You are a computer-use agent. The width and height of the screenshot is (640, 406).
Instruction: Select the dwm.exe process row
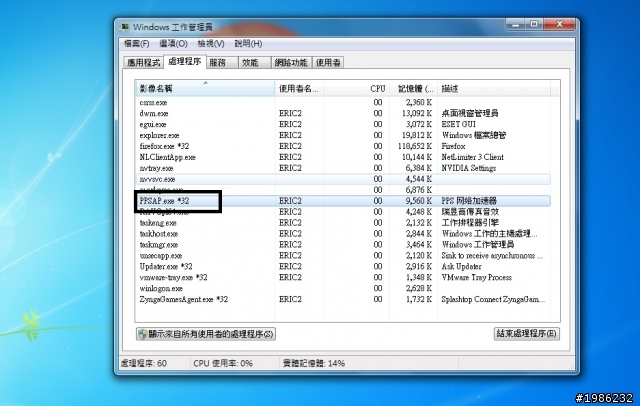343,113
